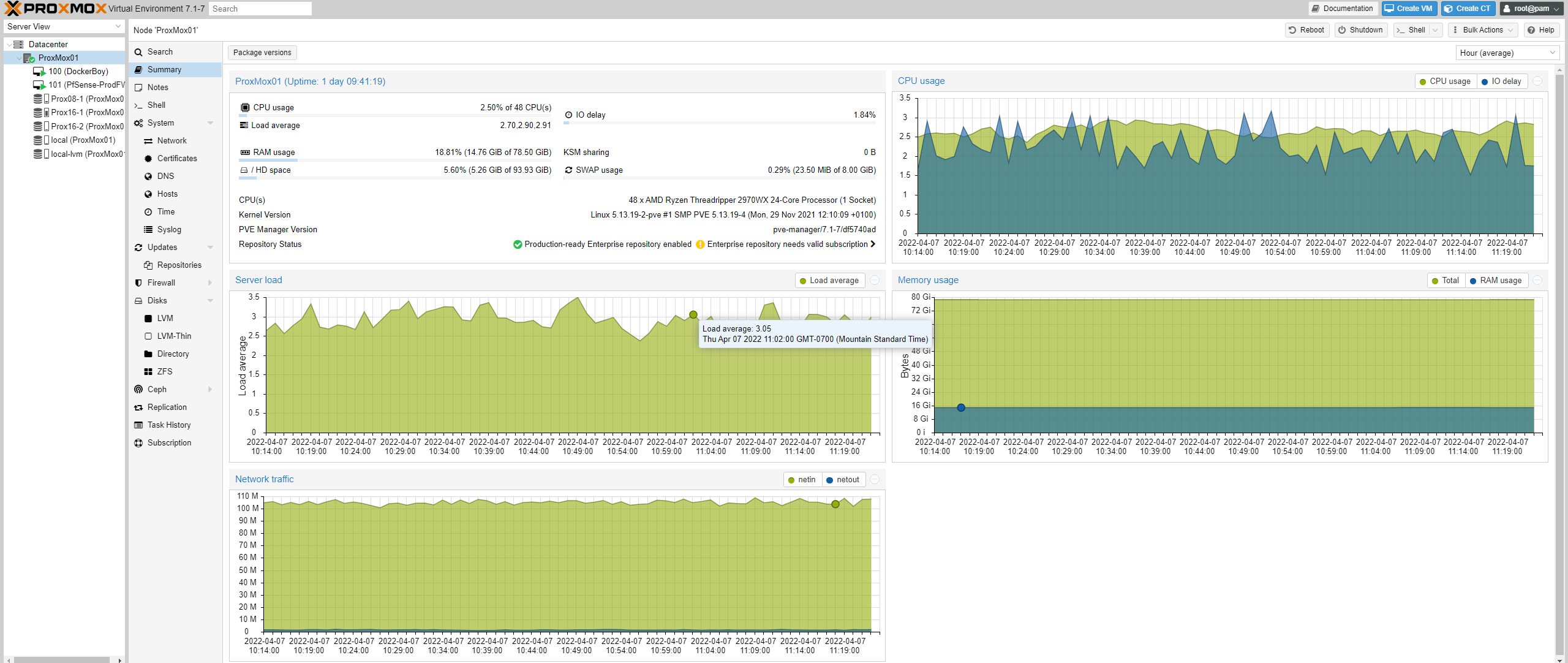Toggle the Load average legend series

click(829, 281)
